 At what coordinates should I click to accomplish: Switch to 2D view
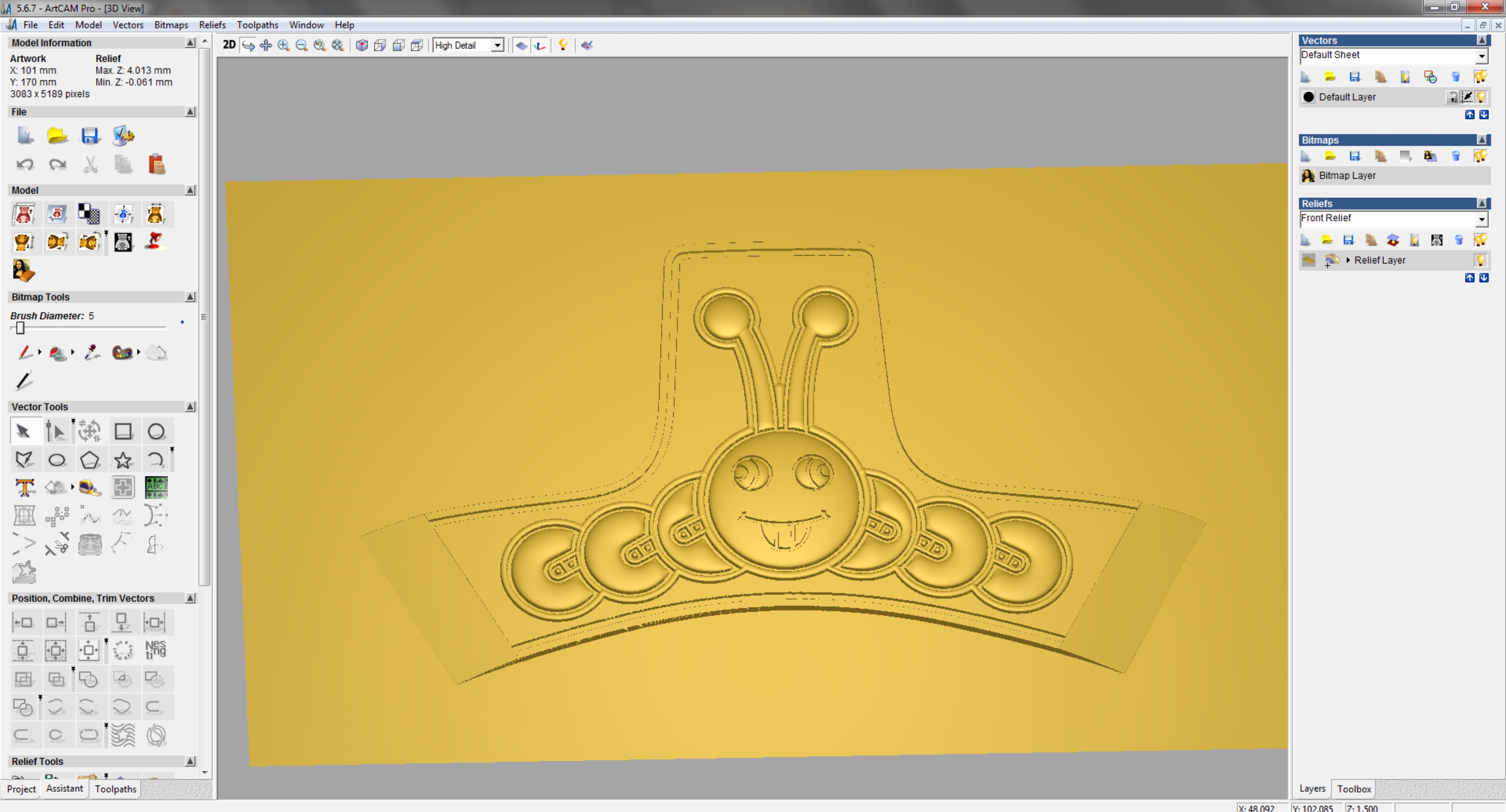(229, 45)
